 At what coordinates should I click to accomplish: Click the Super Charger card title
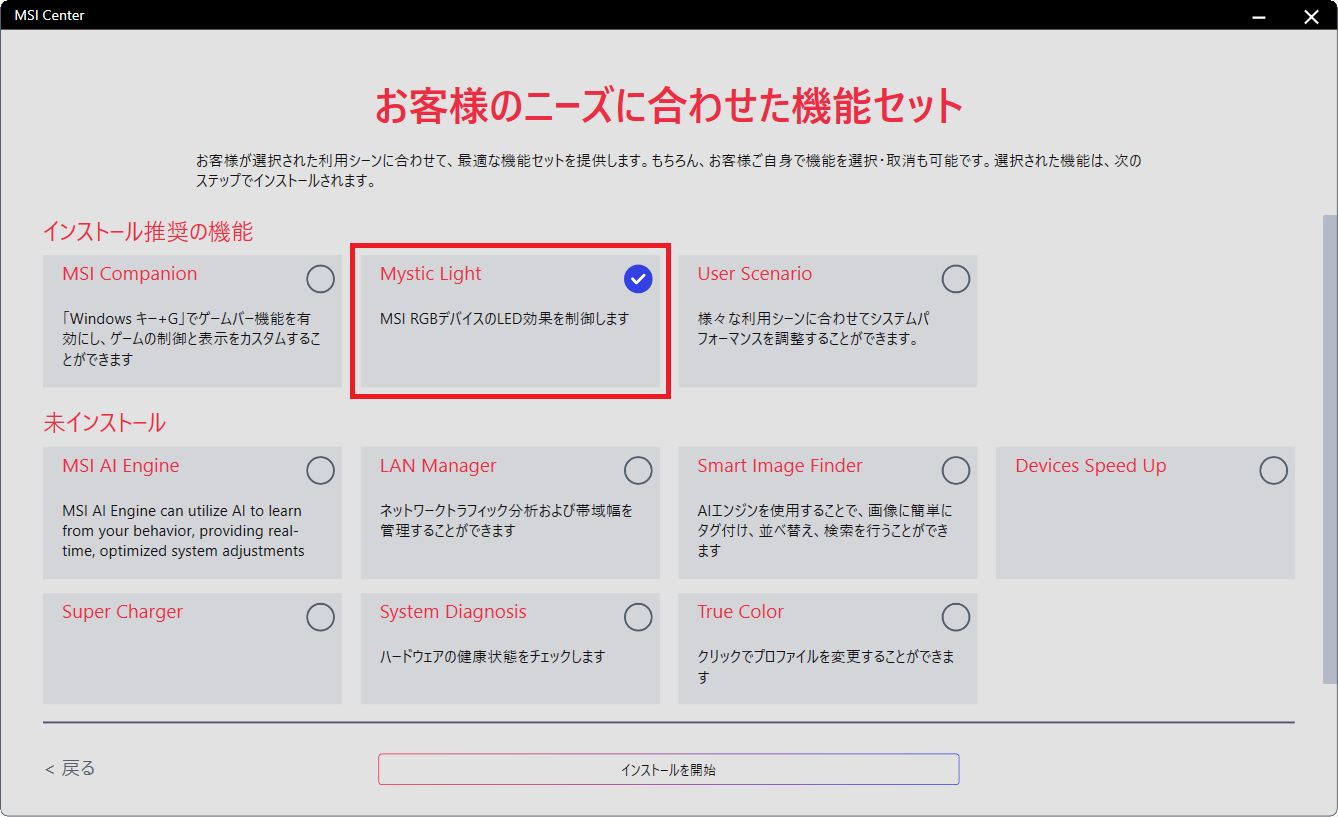[x=122, y=612]
